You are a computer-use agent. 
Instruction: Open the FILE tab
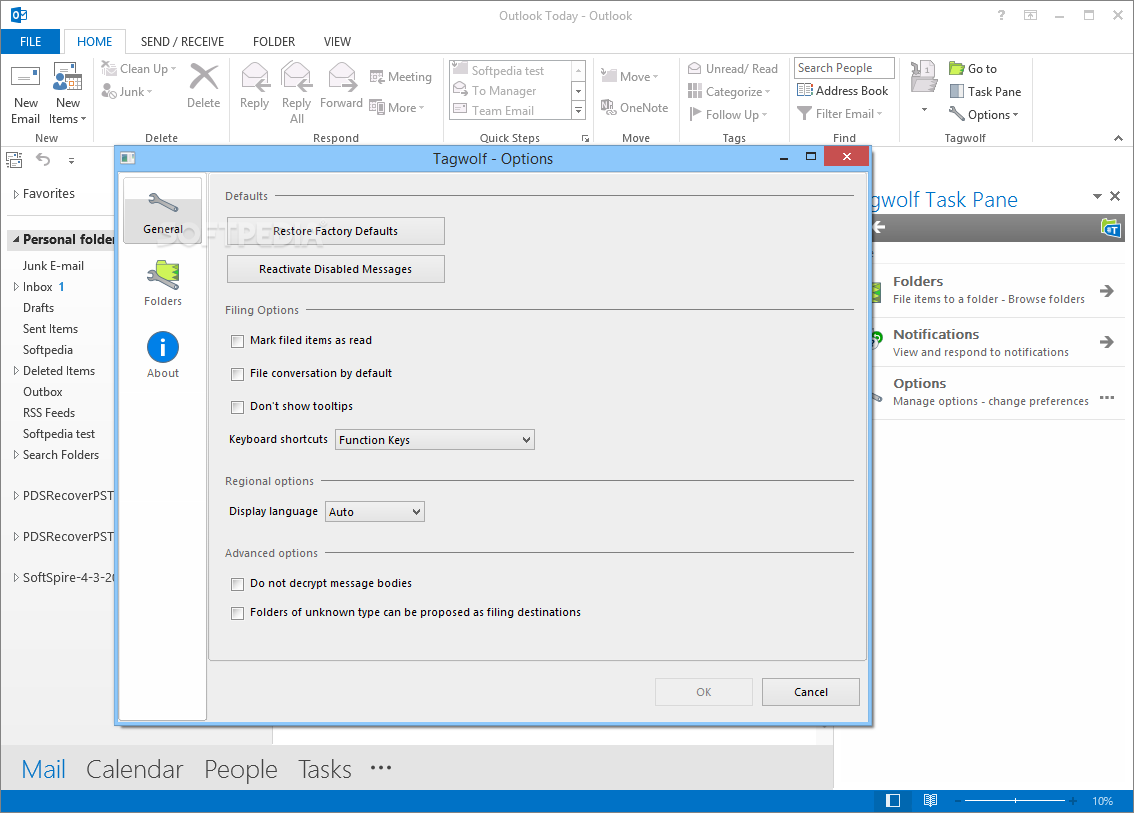[30, 42]
